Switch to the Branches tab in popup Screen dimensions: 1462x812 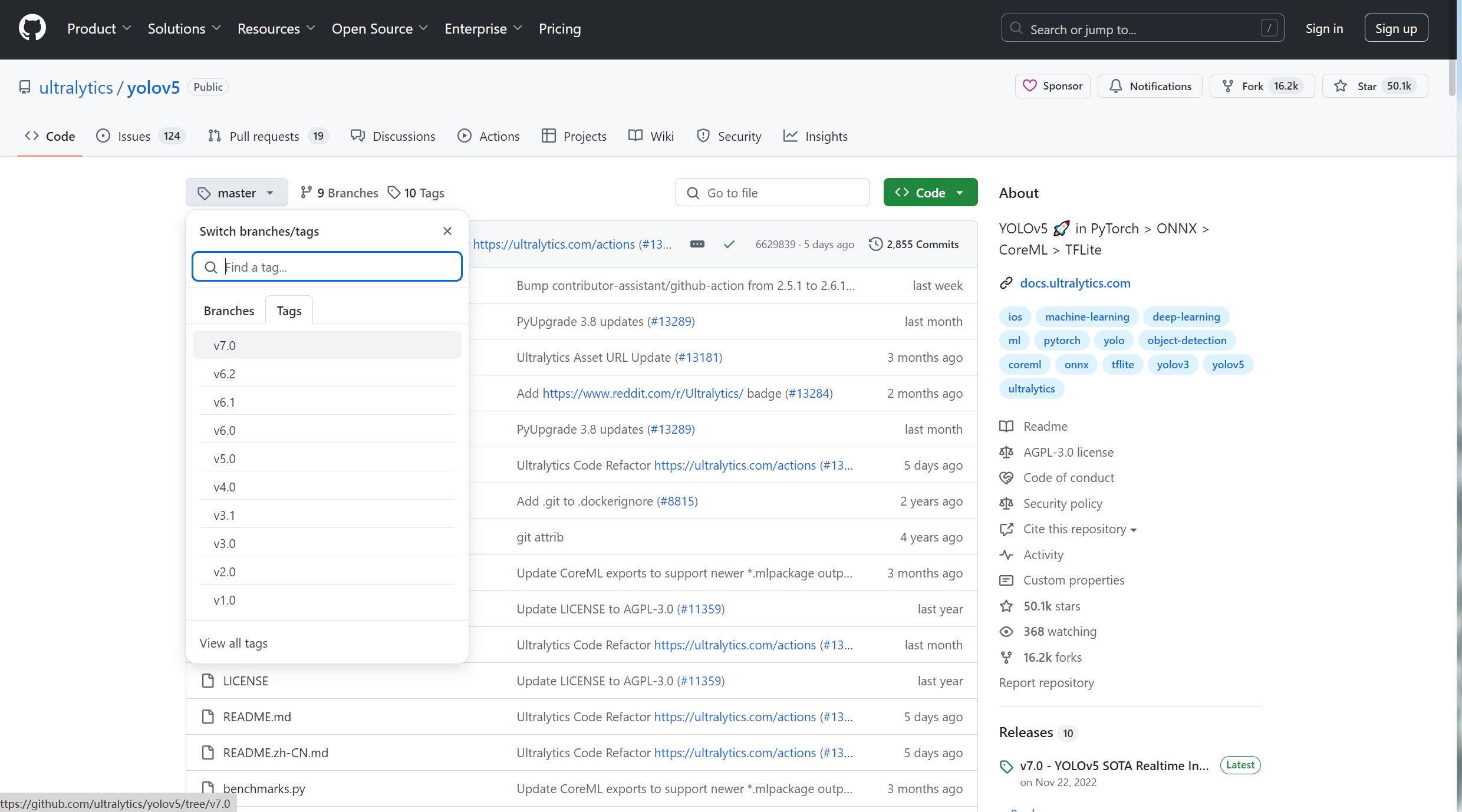(x=229, y=311)
